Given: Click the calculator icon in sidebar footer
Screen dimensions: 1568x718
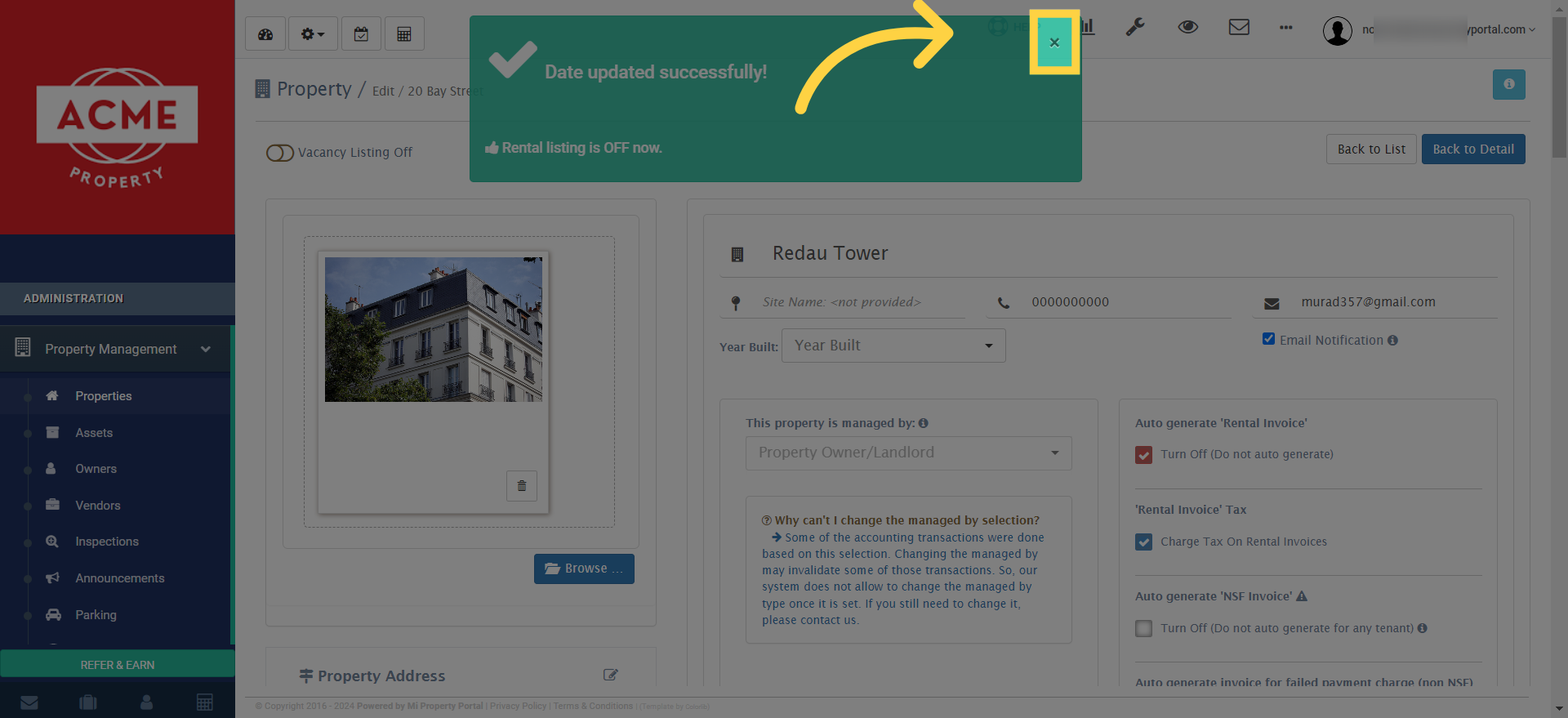Looking at the screenshot, I should [x=205, y=702].
